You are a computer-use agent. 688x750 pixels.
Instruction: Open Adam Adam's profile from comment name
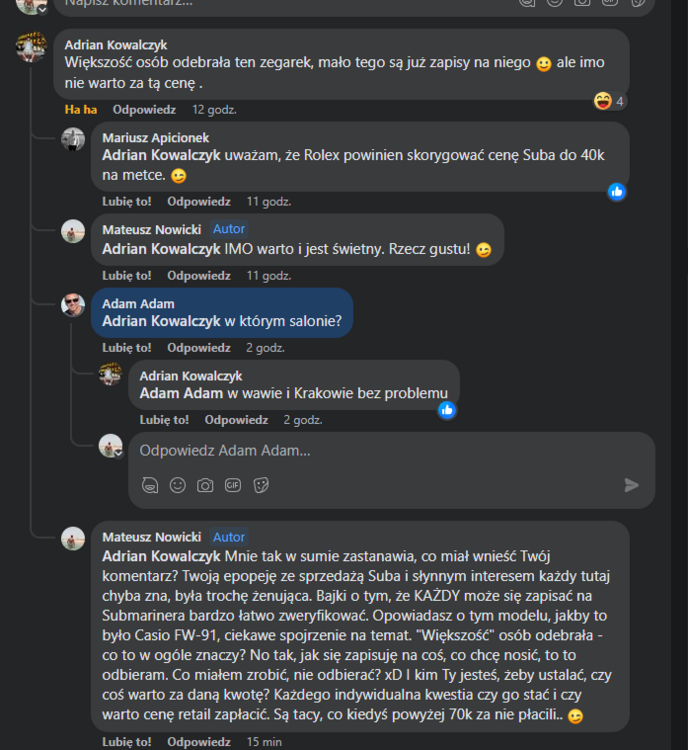tap(138, 303)
